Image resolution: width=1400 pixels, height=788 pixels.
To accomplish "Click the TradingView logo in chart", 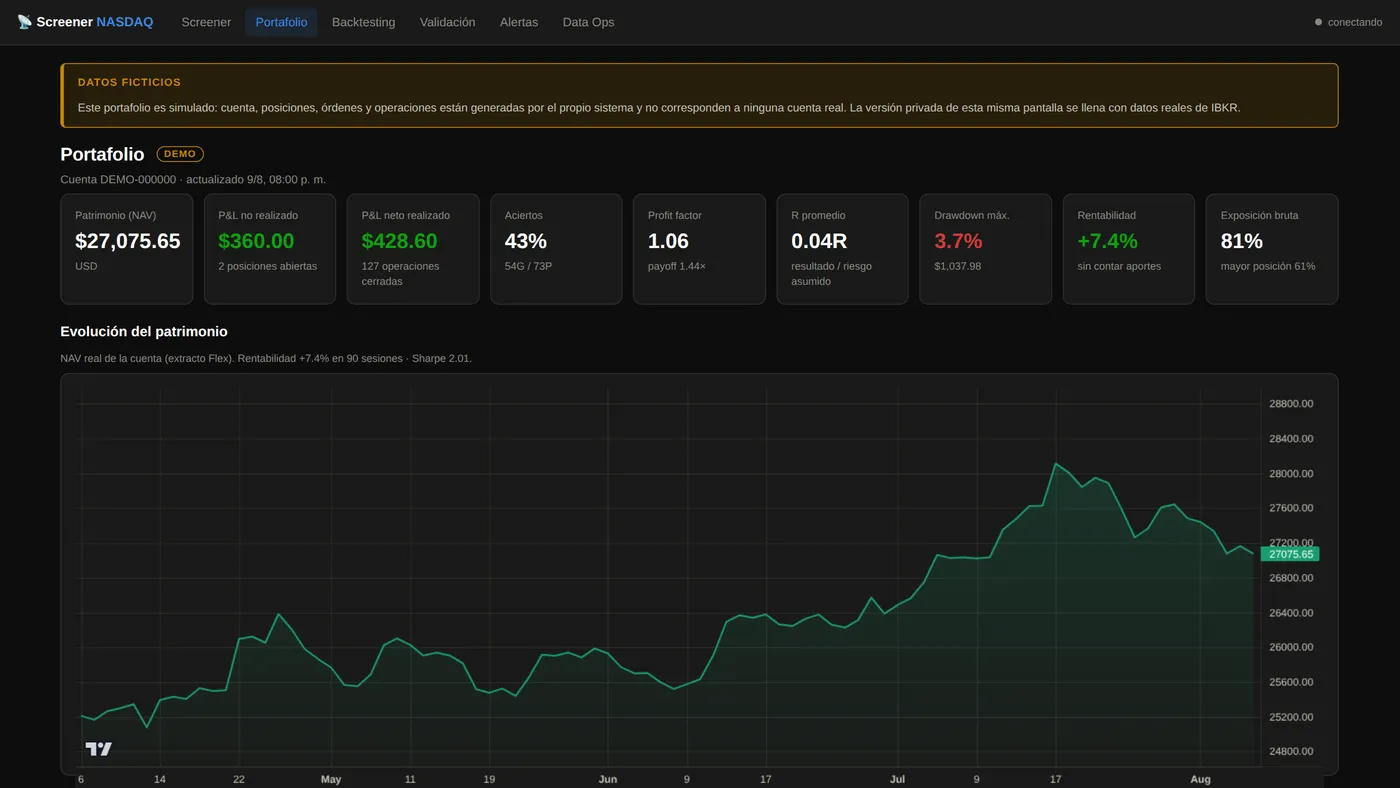I will (98, 749).
